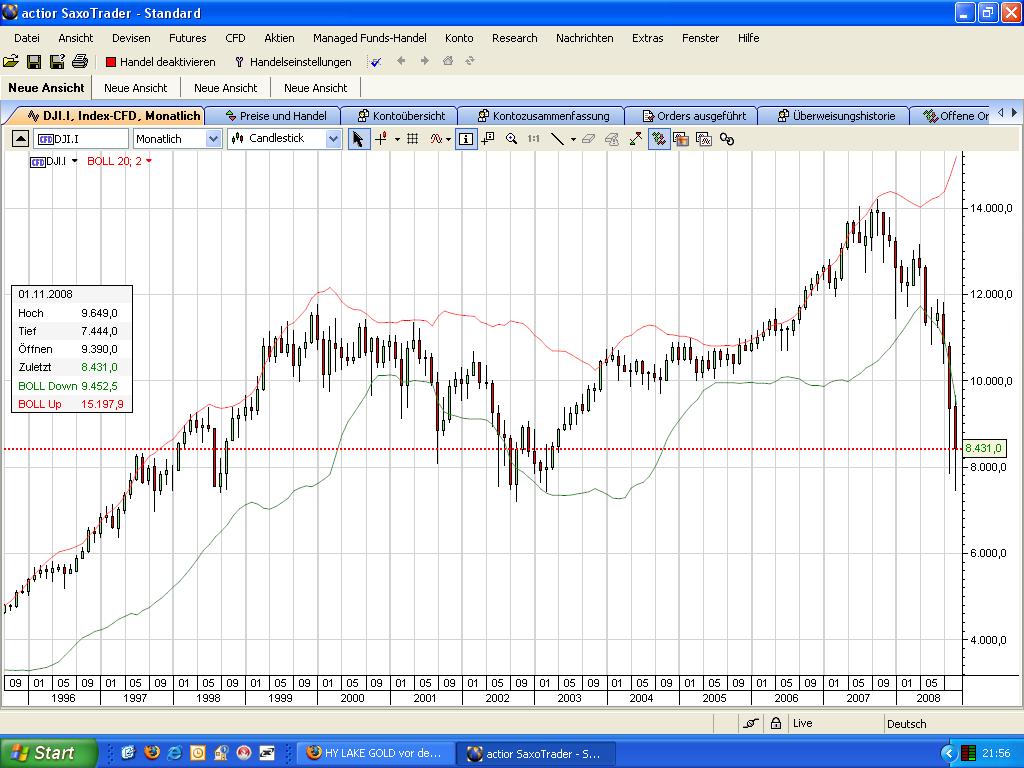This screenshot has height=768, width=1024.
Task: Click the eraser icon in chart toolbar
Action: pyautogui.click(x=588, y=138)
